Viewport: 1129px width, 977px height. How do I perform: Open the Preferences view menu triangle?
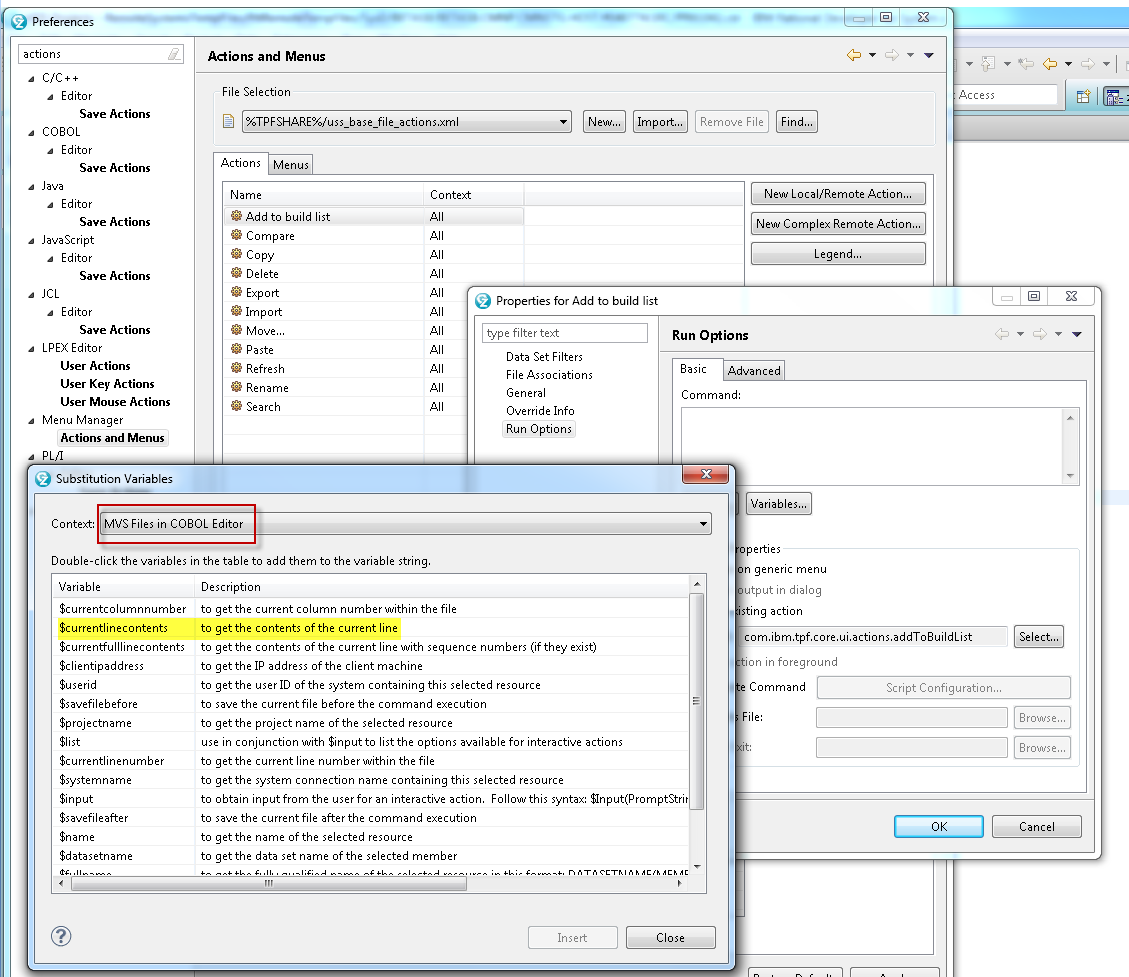point(929,56)
